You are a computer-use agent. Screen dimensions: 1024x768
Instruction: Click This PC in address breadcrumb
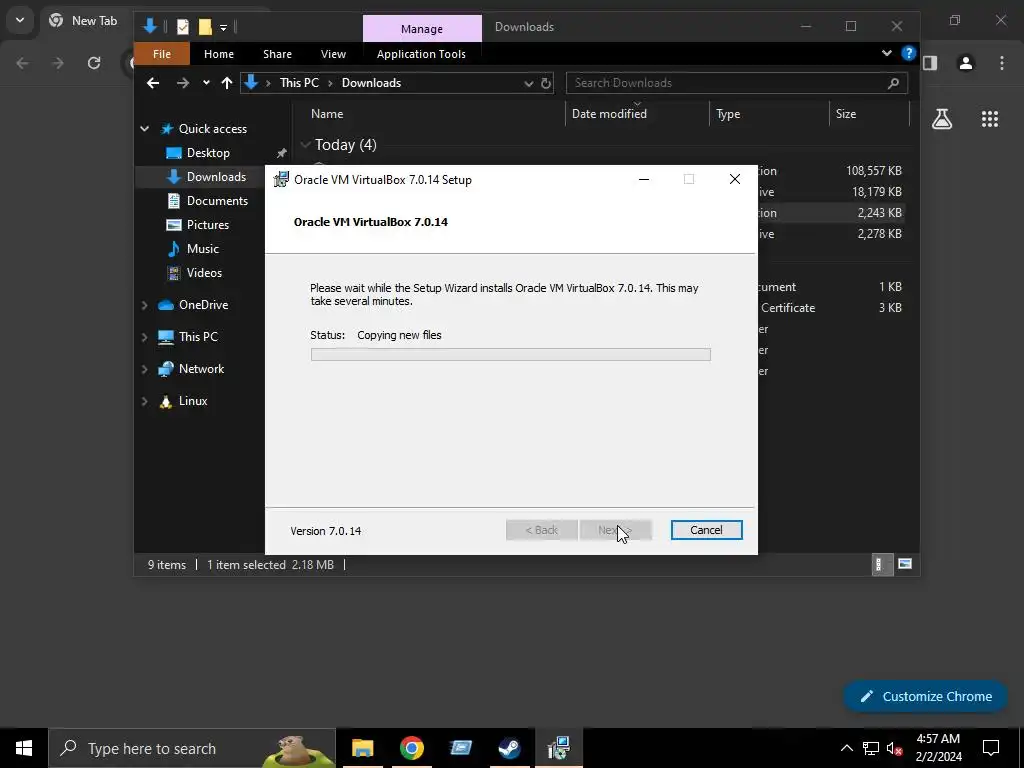pyautogui.click(x=299, y=83)
